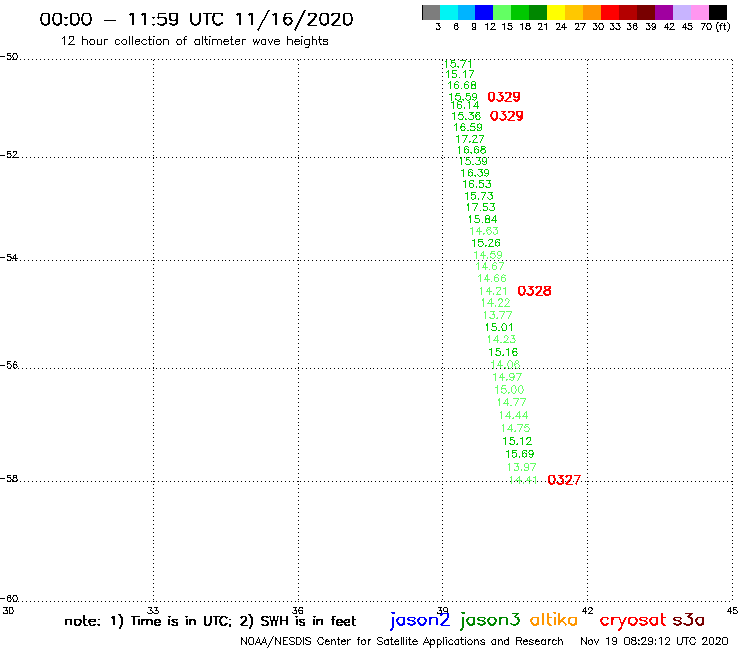Select the wave height value 15.17
This screenshot has height=650, width=740.
[460, 74]
